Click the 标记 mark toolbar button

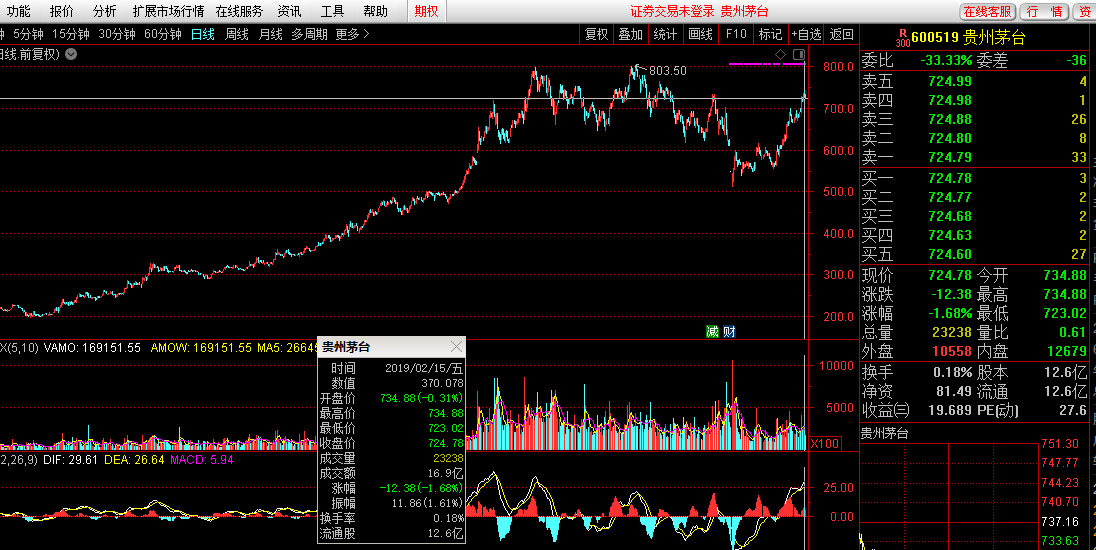770,34
